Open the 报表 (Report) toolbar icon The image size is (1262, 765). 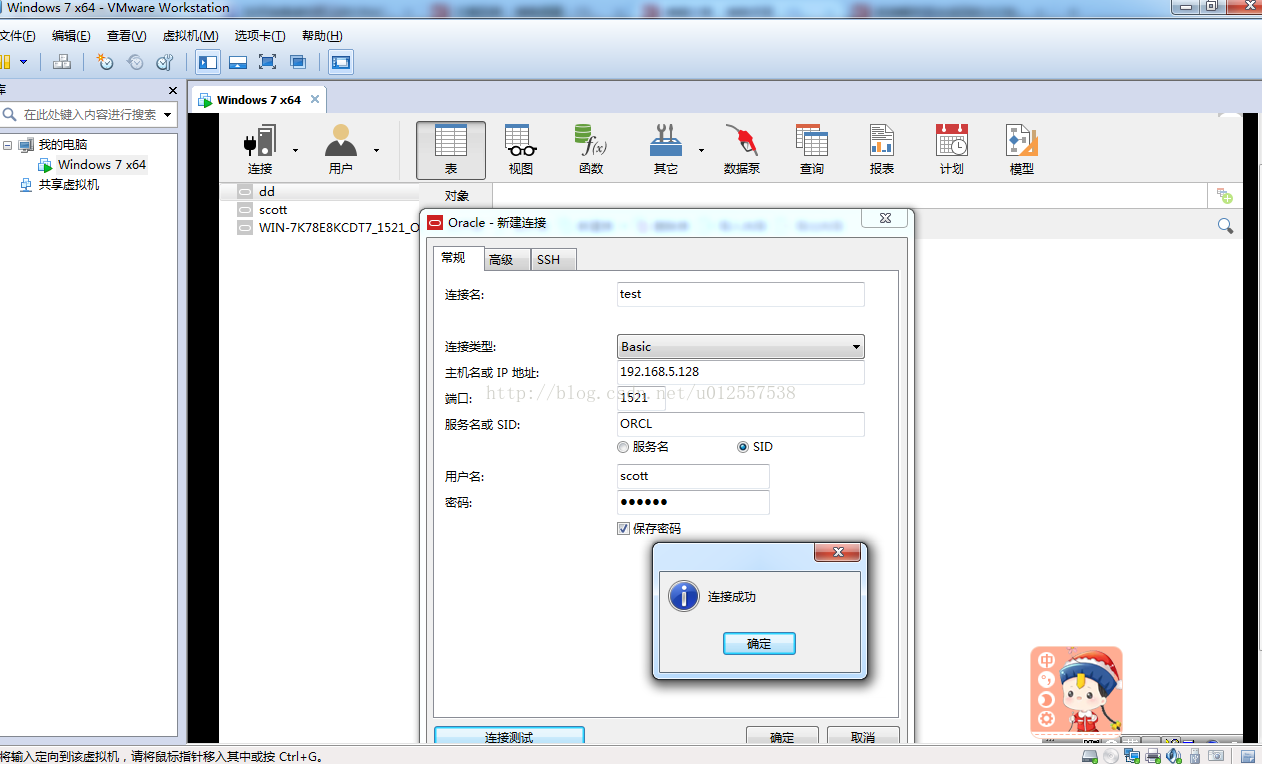pos(882,150)
